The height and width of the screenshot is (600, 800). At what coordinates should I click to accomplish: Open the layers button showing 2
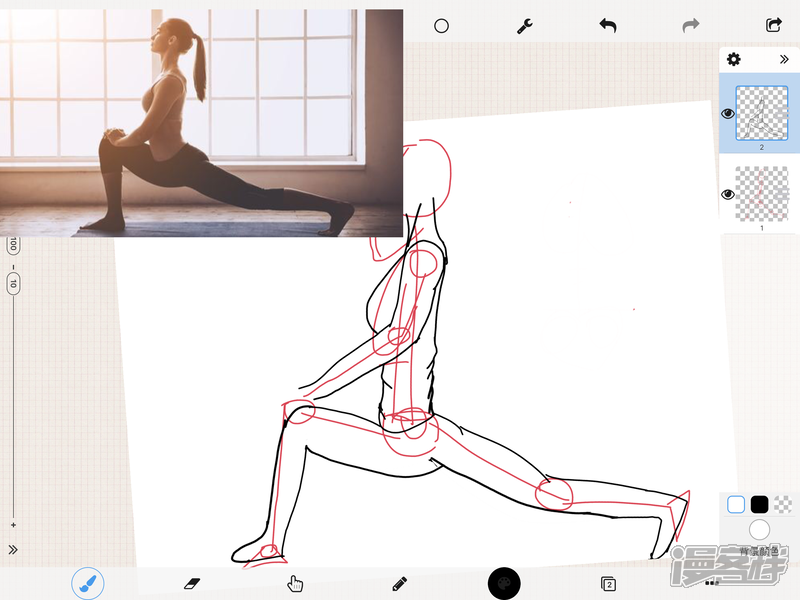click(x=608, y=583)
